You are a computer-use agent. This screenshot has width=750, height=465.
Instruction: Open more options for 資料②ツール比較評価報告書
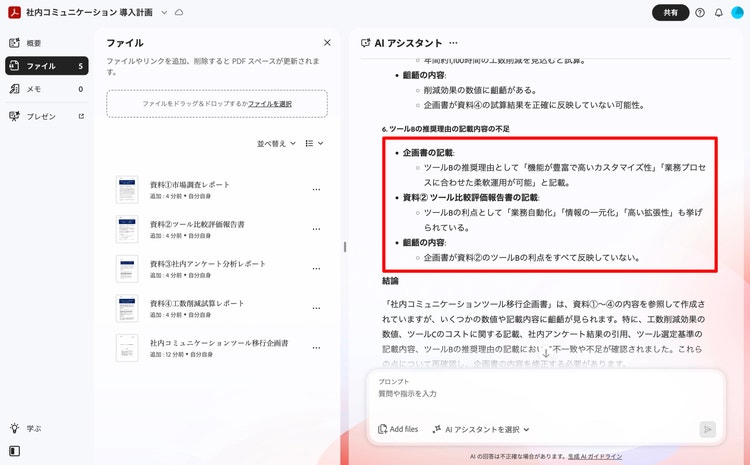[x=316, y=229]
